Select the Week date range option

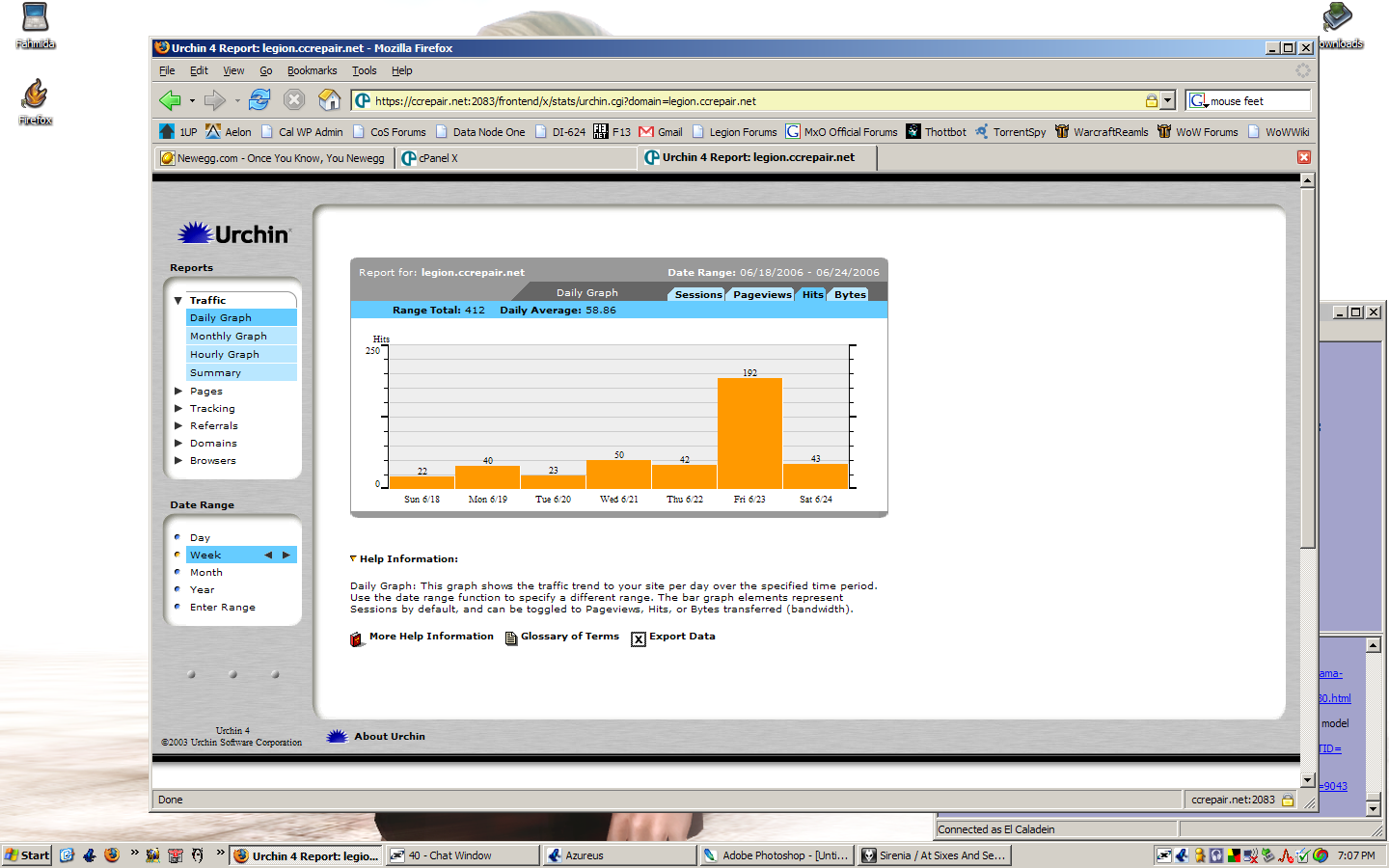point(205,556)
